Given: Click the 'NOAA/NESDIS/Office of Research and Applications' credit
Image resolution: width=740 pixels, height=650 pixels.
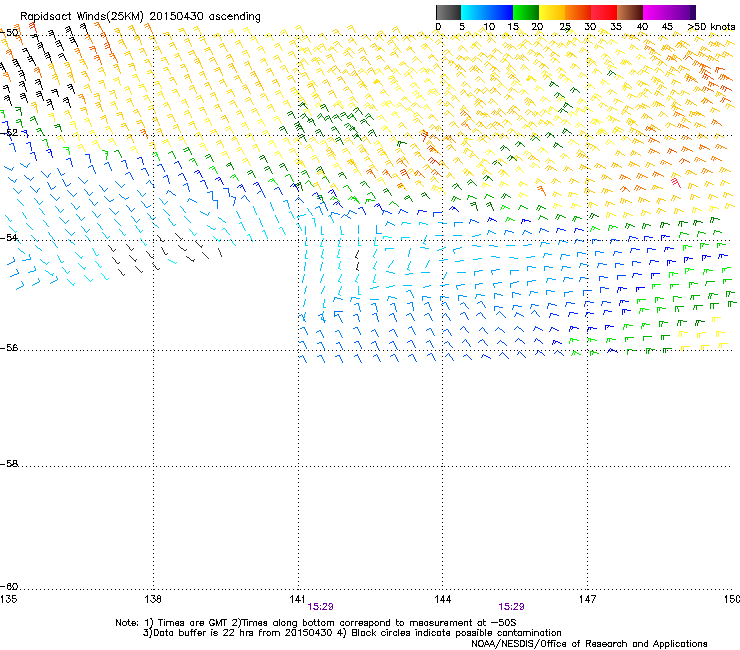Looking at the screenshot, I should coord(589,644).
